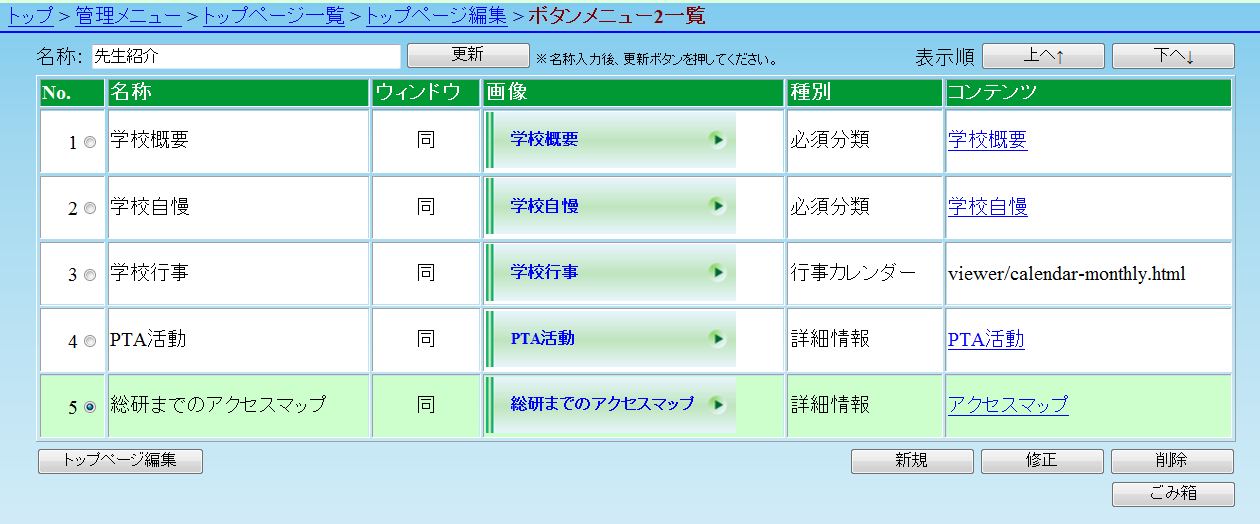Viewport: 1260px width, 524px height.
Task: Click the 削除 button
Action: 1172,461
